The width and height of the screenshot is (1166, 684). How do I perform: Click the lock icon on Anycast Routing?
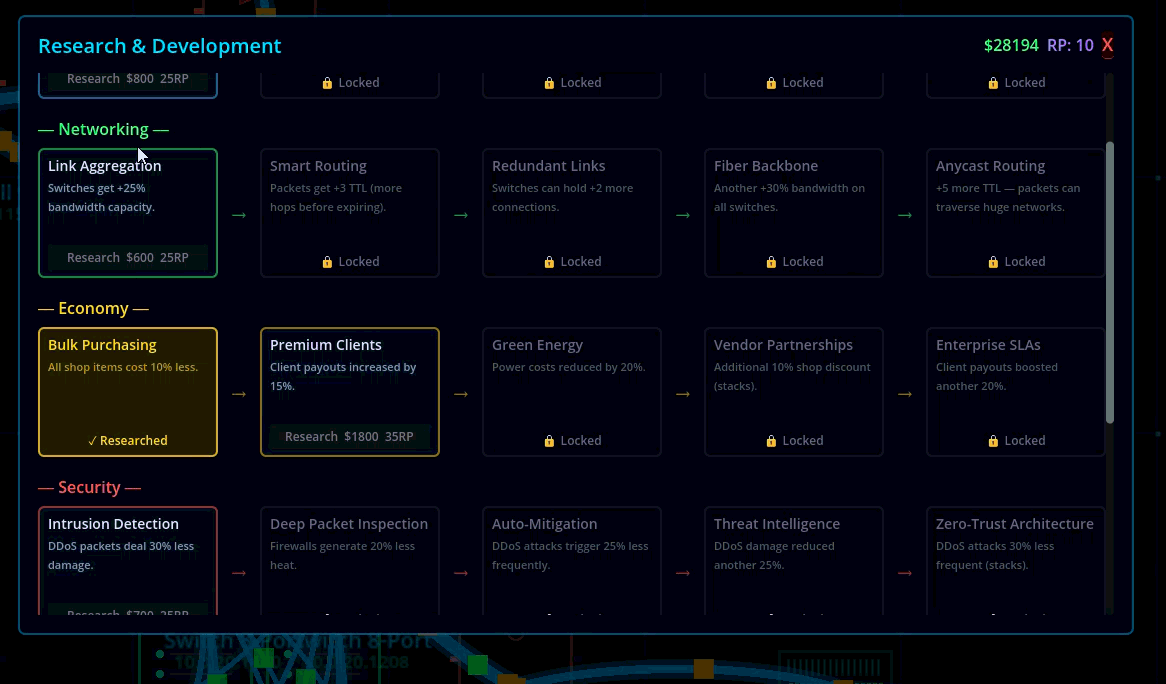(993, 262)
